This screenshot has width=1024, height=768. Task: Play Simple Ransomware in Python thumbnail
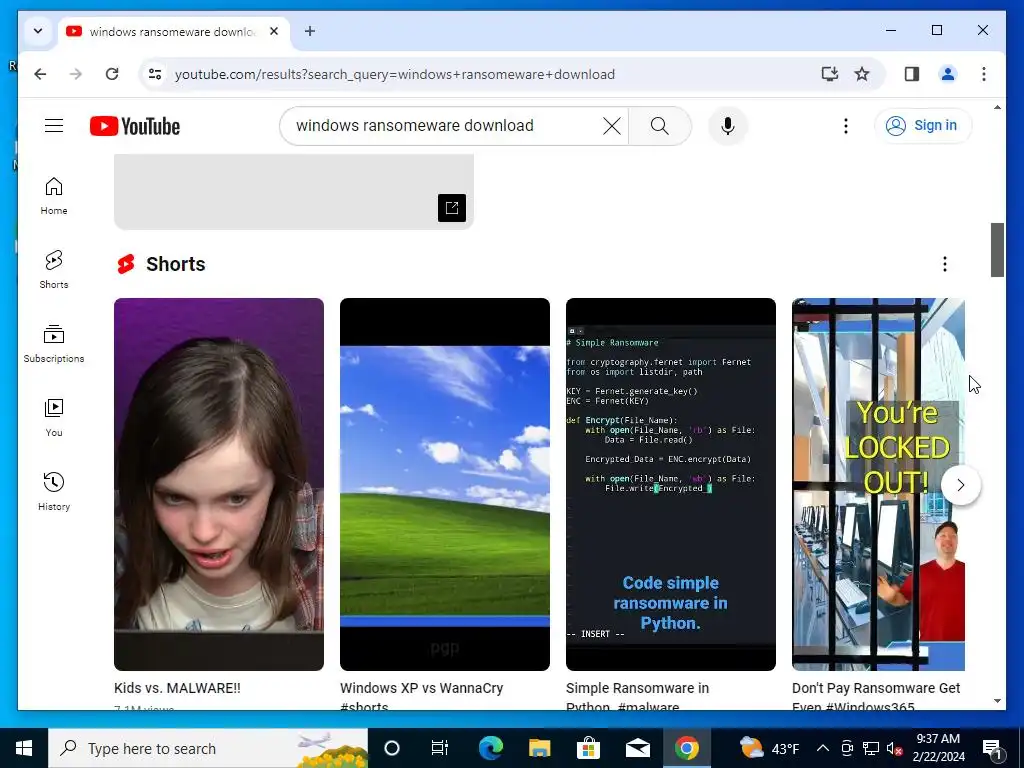tap(671, 484)
